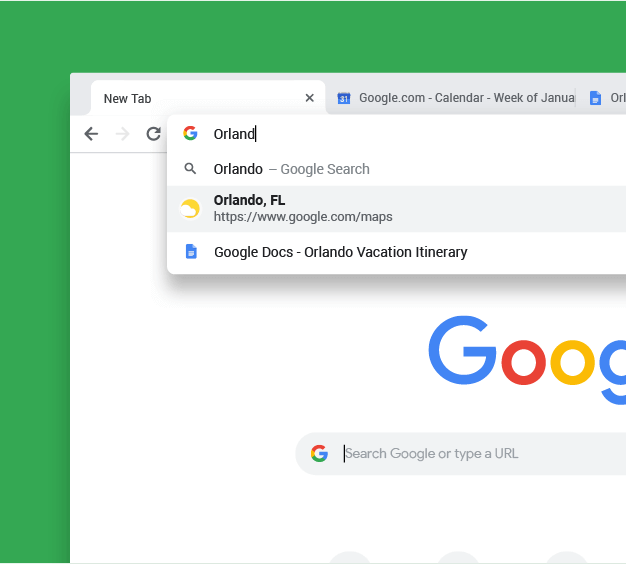Click the Docs favicon on third tab
Image resolution: width=626 pixels, height=564 pixels.
tap(595, 98)
